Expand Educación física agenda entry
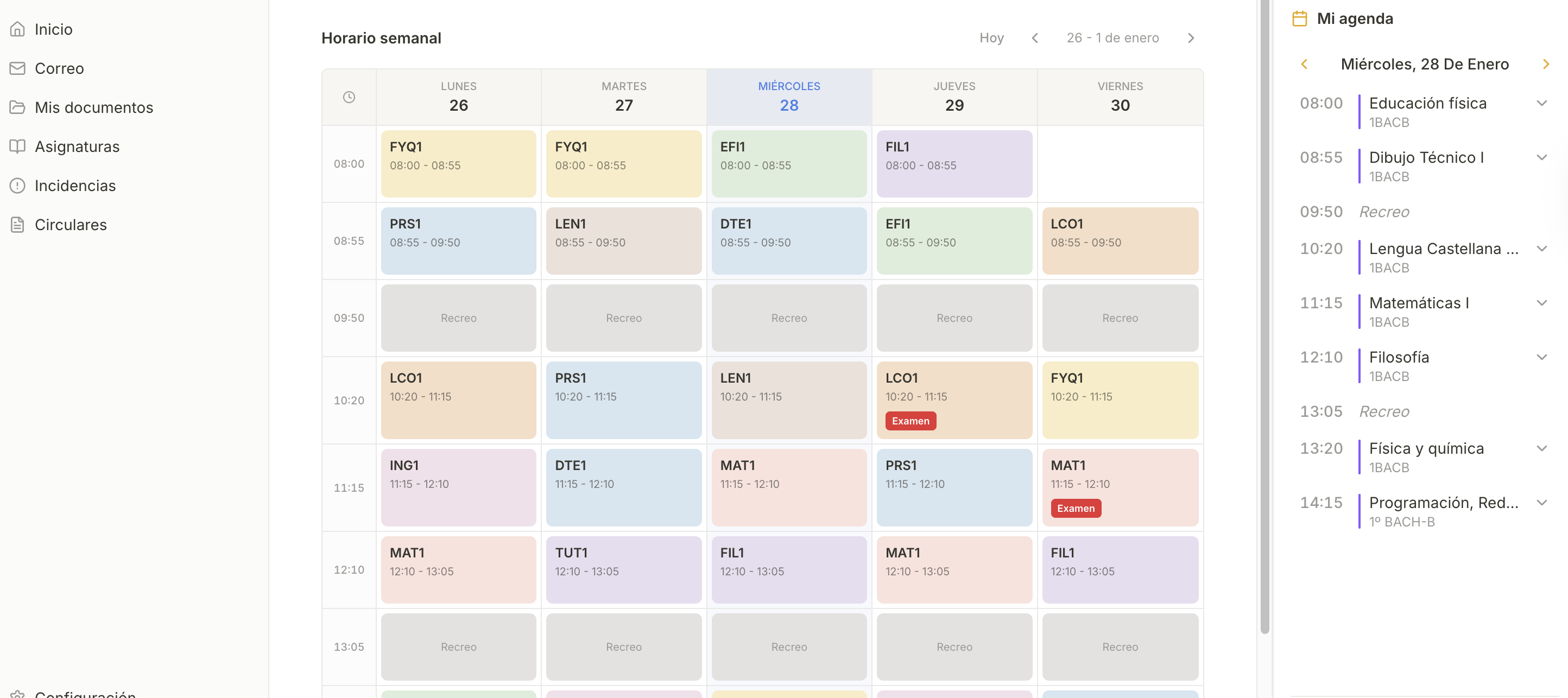This screenshot has height=698, width=1568. click(x=1542, y=104)
